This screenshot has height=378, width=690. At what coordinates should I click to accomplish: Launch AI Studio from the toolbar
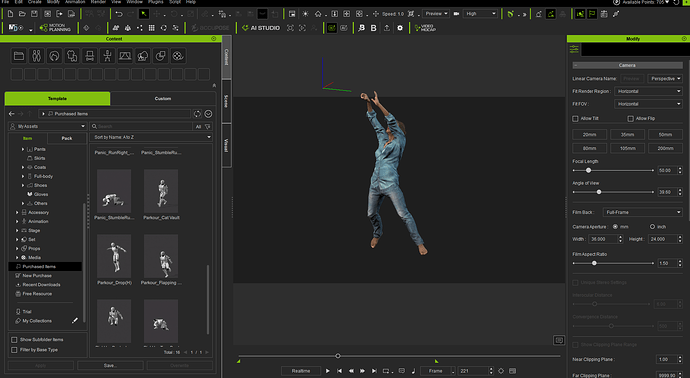261,28
